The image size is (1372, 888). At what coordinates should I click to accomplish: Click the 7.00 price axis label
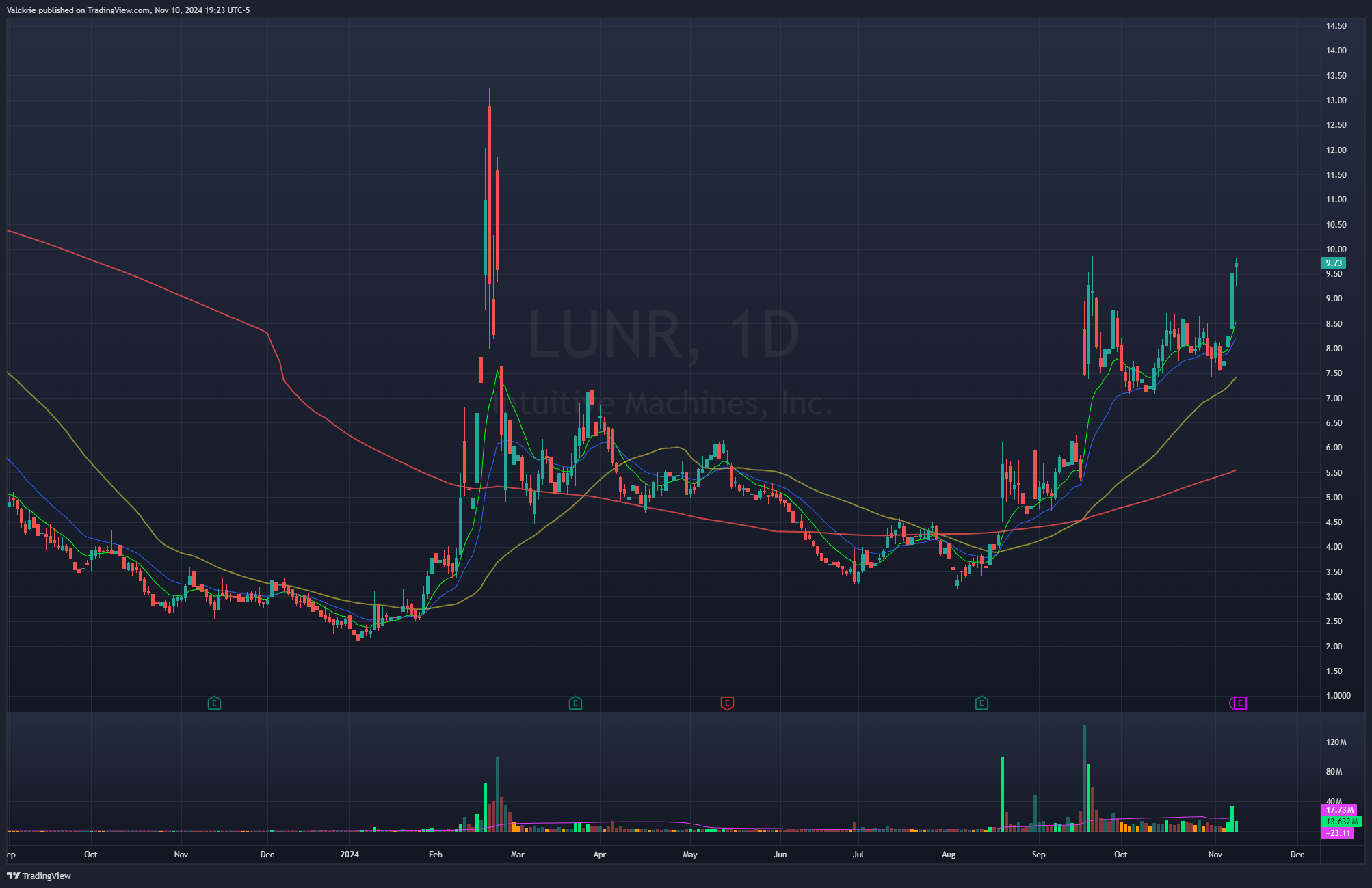pyautogui.click(x=1334, y=399)
